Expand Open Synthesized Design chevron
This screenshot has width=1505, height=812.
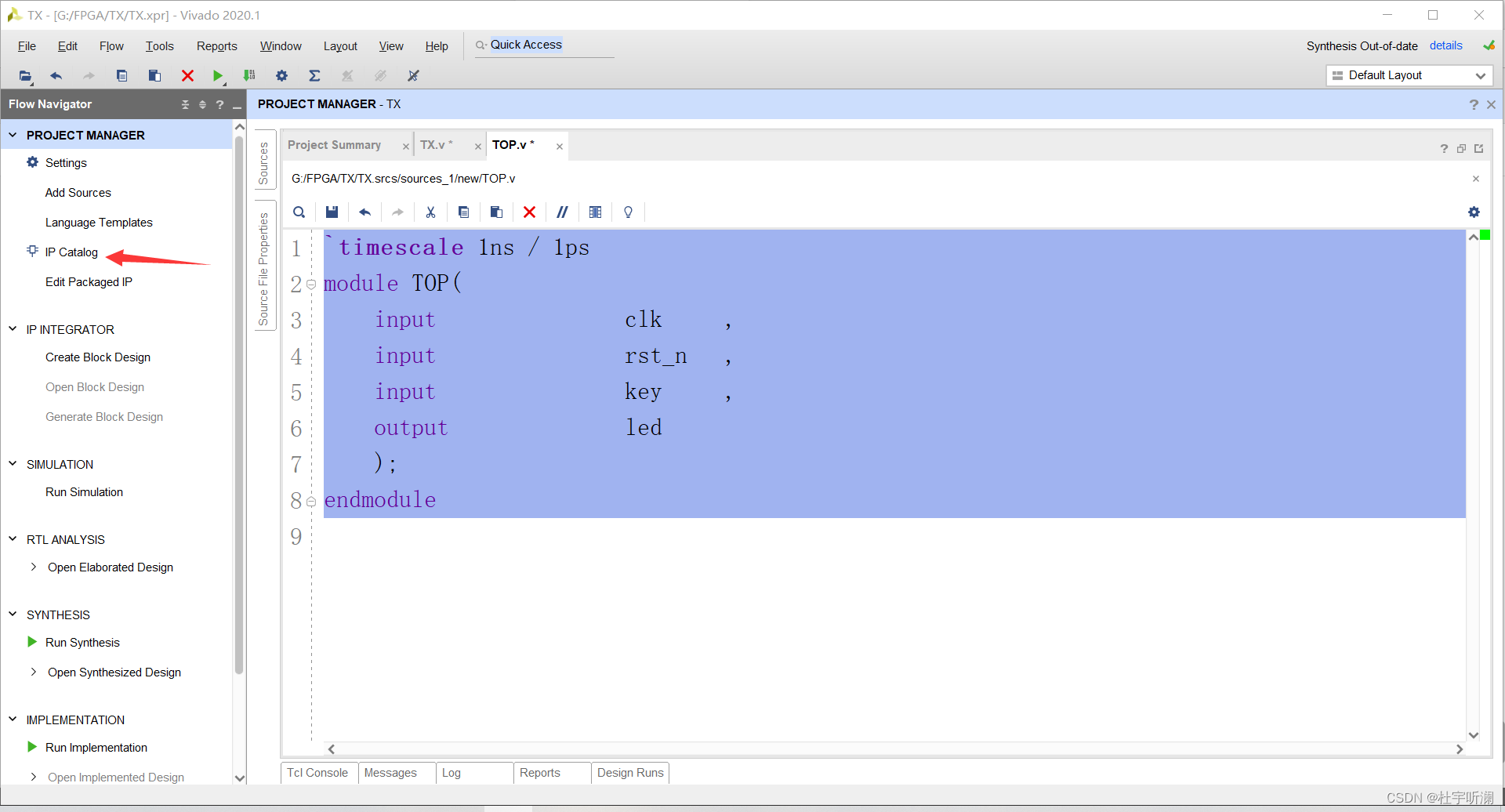[33, 672]
